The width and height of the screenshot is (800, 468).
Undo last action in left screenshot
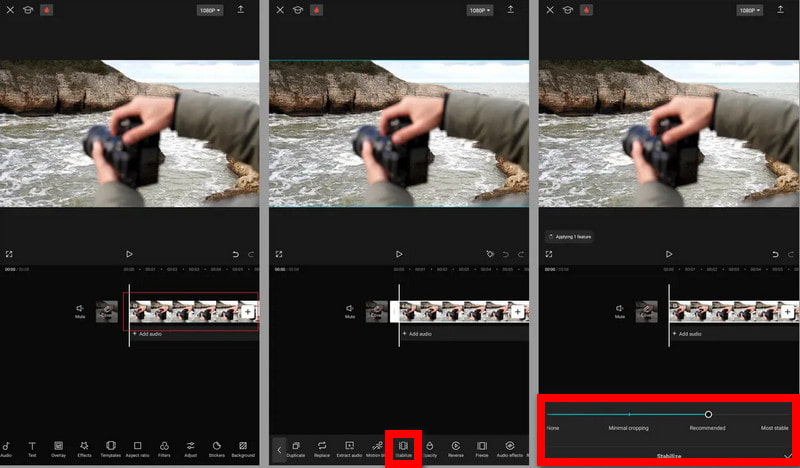click(x=236, y=254)
